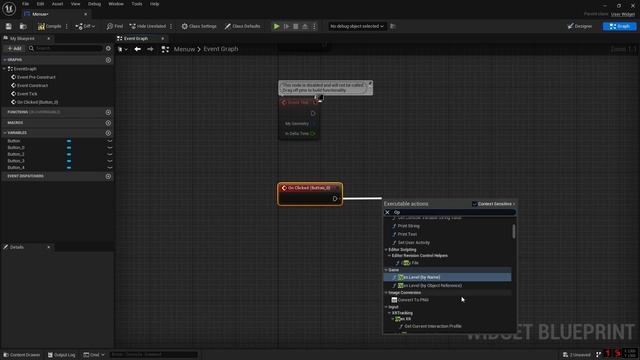The height and width of the screenshot is (360, 640).
Task: Click the Stop simulation button
Action: point(296,26)
